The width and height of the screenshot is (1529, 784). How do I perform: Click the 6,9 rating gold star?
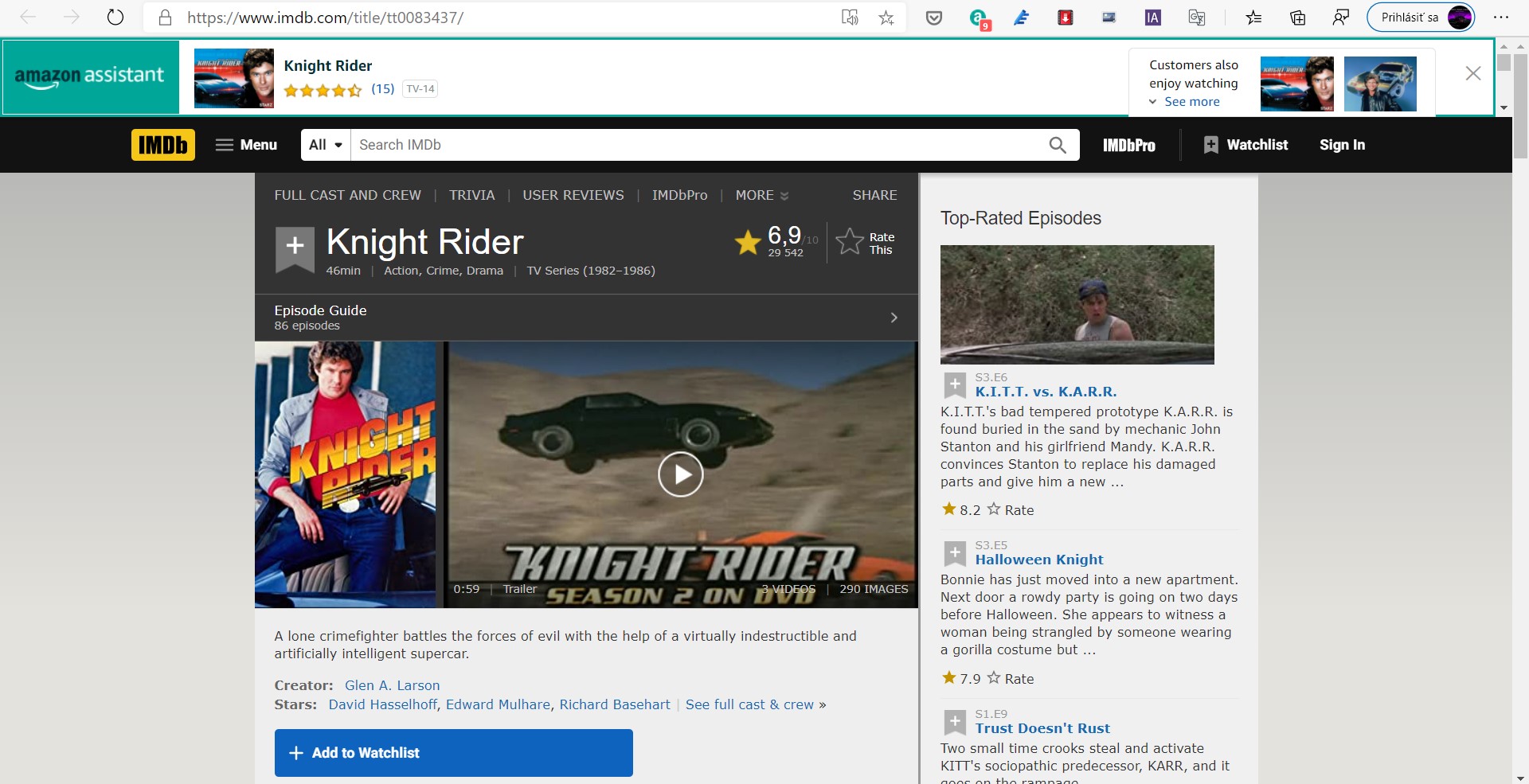point(747,242)
